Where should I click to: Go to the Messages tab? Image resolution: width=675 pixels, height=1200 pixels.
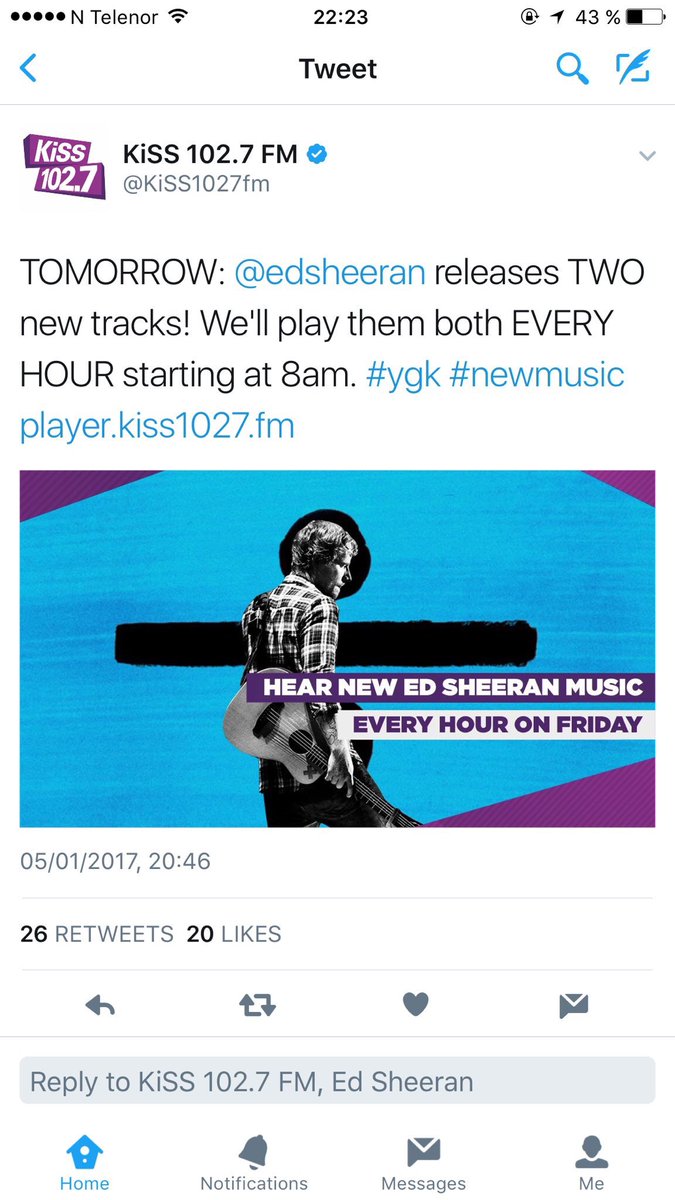(423, 1163)
